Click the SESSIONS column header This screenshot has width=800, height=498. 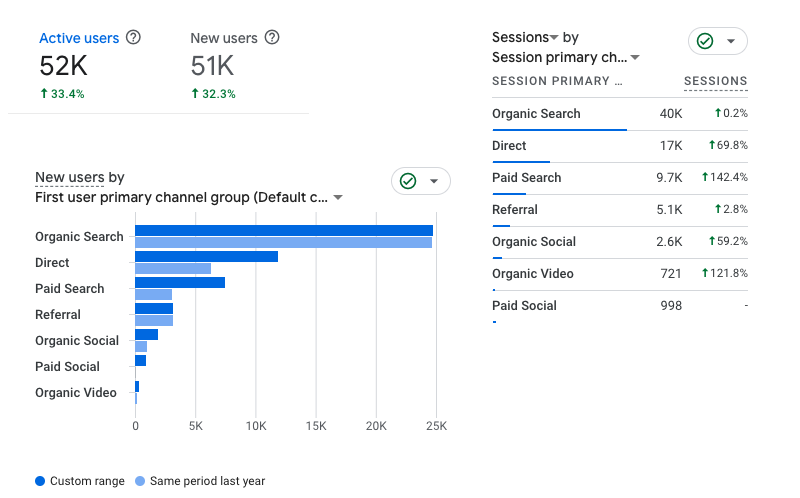(715, 81)
